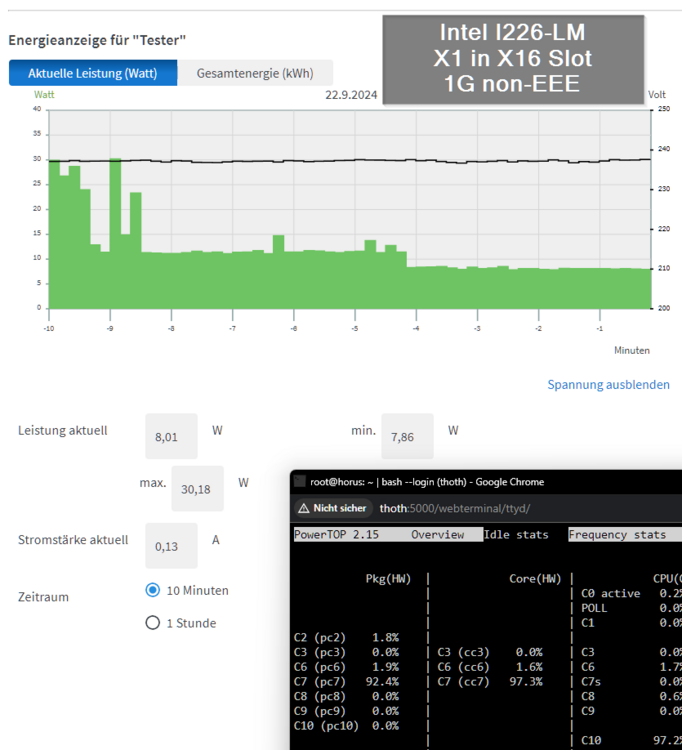Click the C0 active row in CPU column

(x=631, y=594)
